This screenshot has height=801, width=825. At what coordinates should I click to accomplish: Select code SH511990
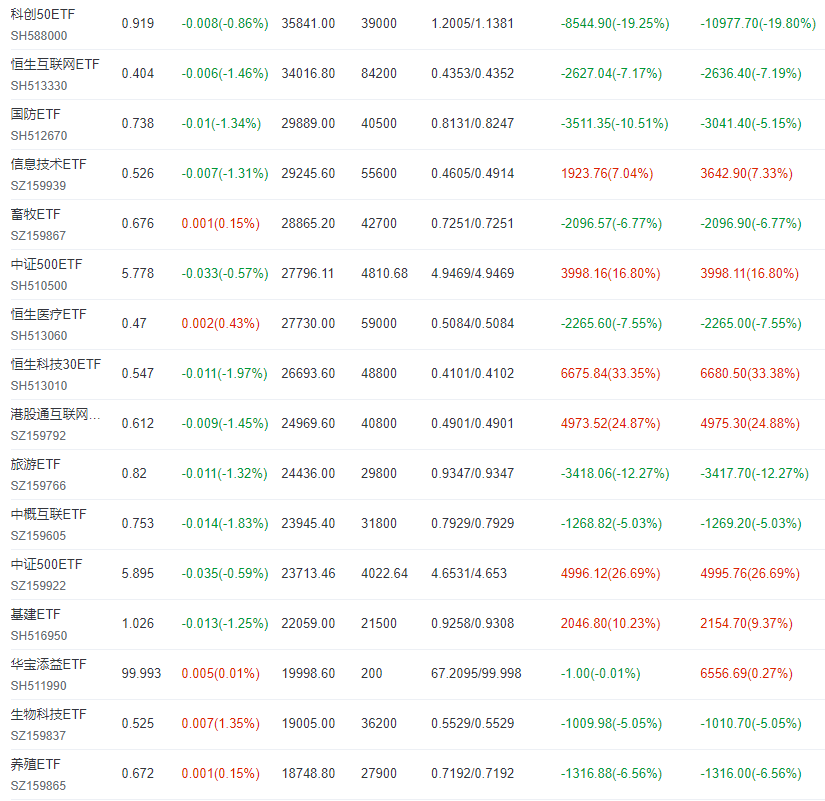click(x=39, y=686)
